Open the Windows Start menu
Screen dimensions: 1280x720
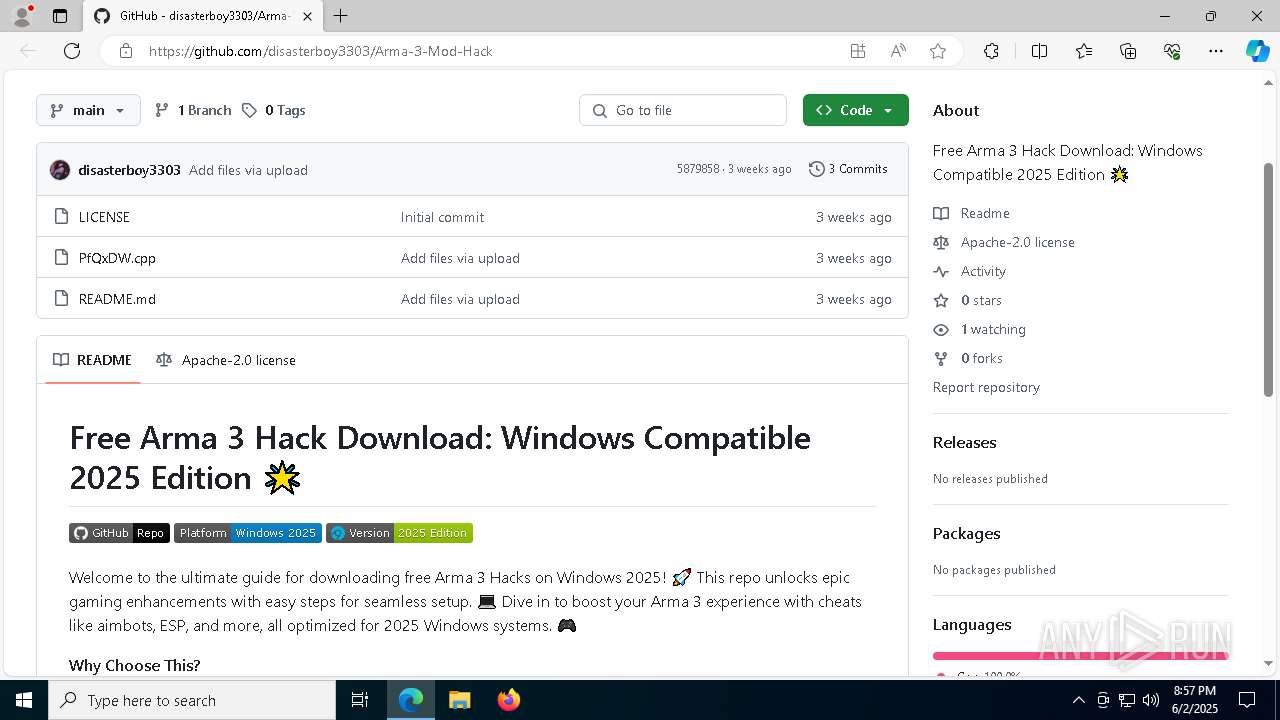(x=24, y=700)
